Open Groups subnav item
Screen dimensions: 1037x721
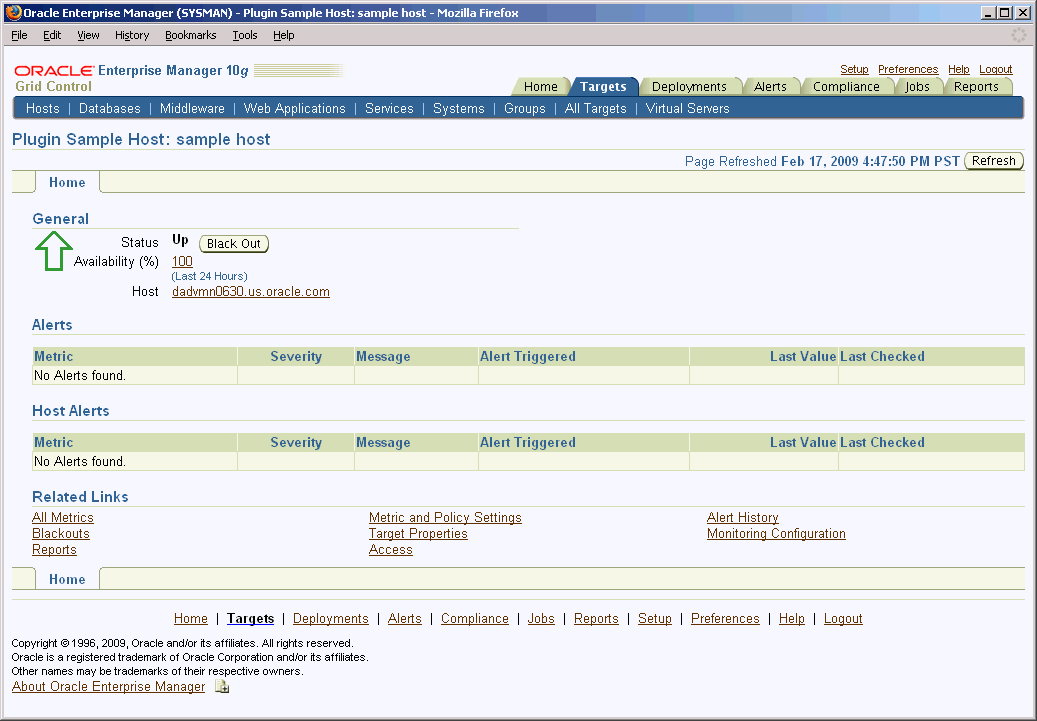[524, 108]
